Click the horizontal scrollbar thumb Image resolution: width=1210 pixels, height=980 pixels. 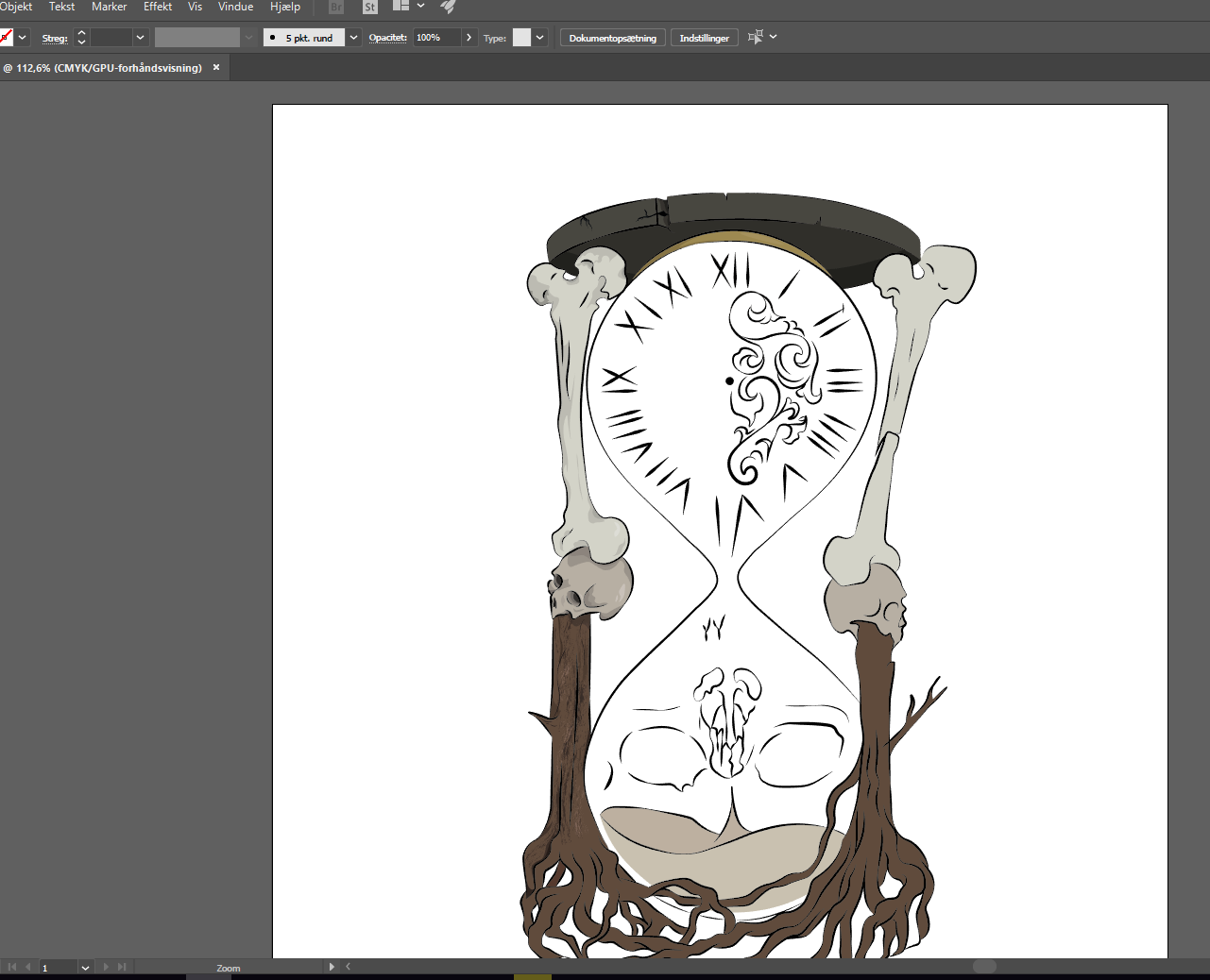984,967
